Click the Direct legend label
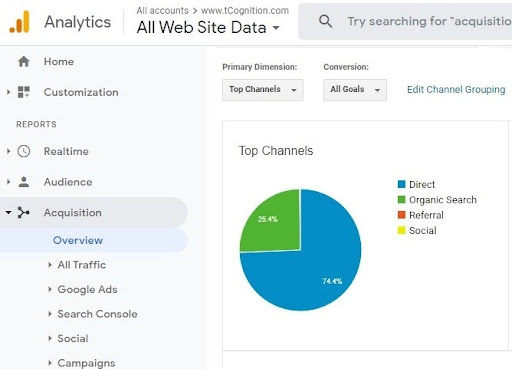 (x=422, y=184)
